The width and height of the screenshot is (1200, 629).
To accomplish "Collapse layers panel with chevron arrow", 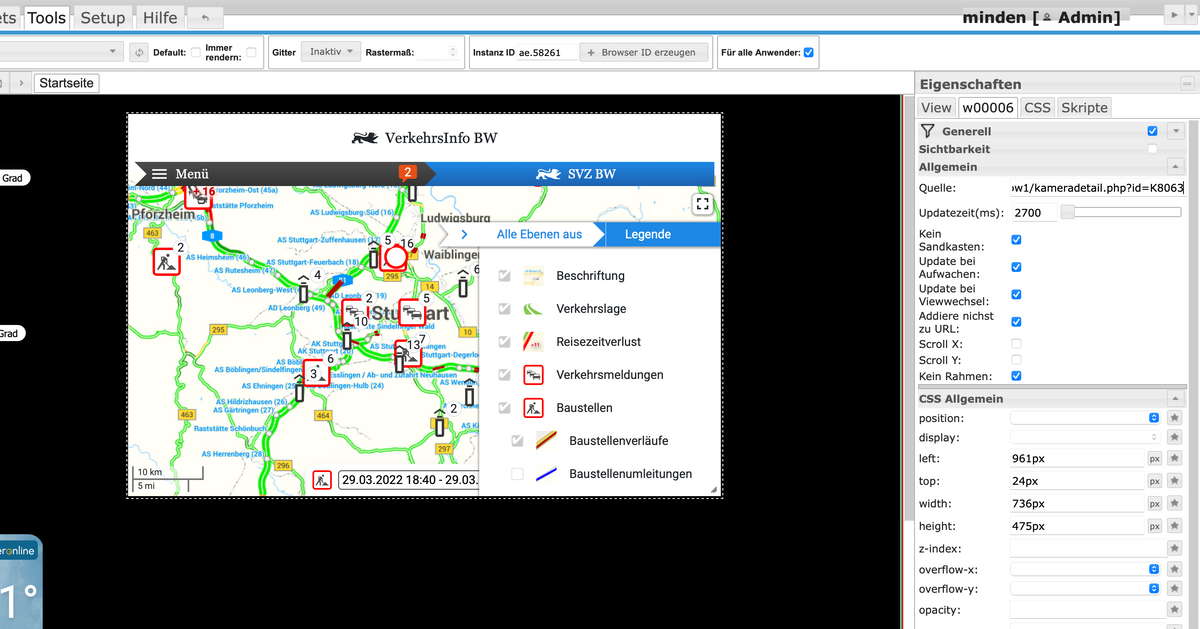I will [465, 234].
